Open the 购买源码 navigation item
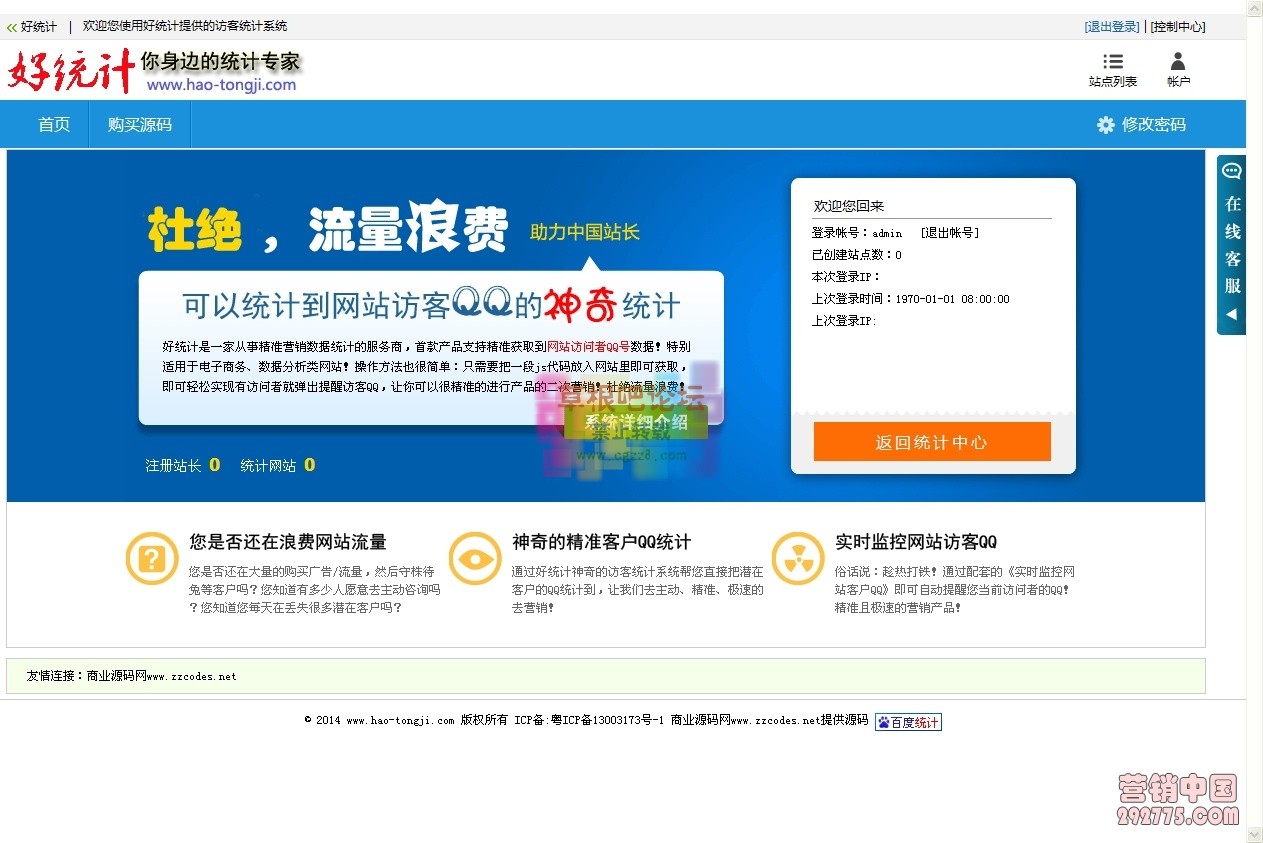1263x843 pixels. pos(139,123)
